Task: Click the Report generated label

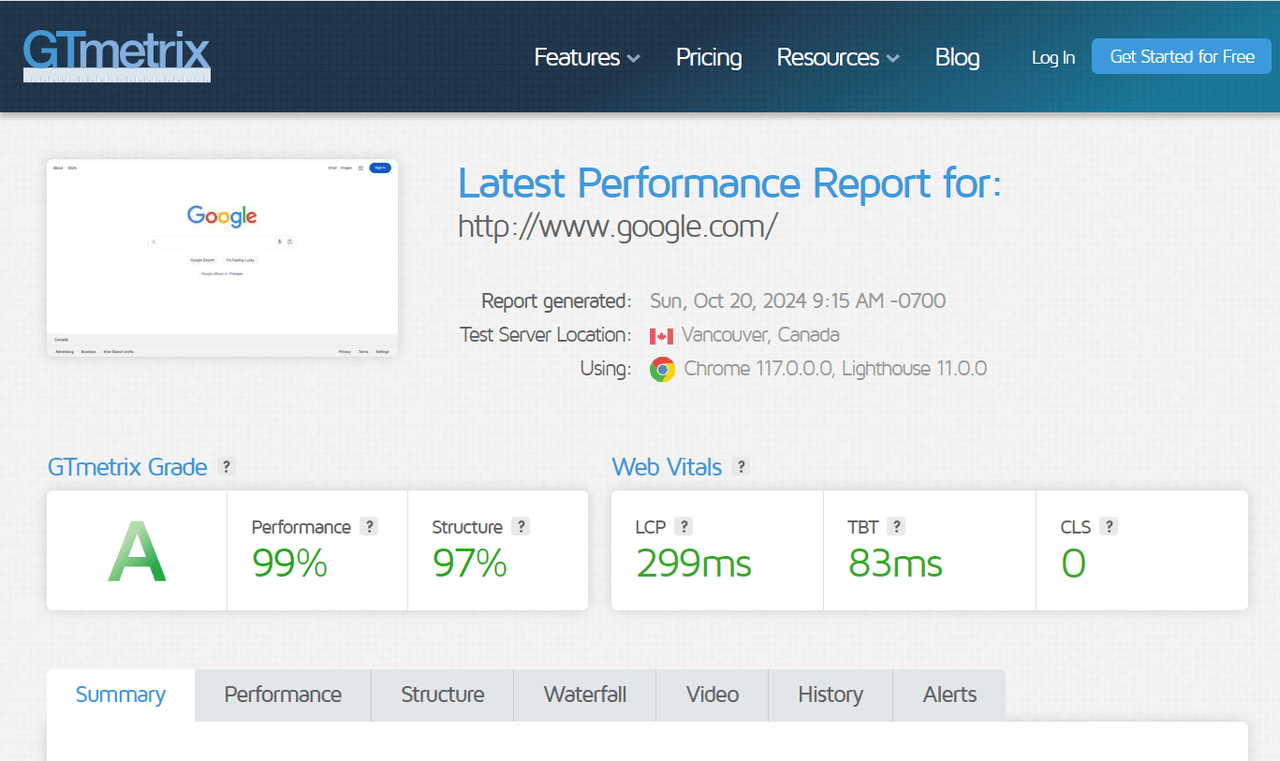Action: (556, 301)
